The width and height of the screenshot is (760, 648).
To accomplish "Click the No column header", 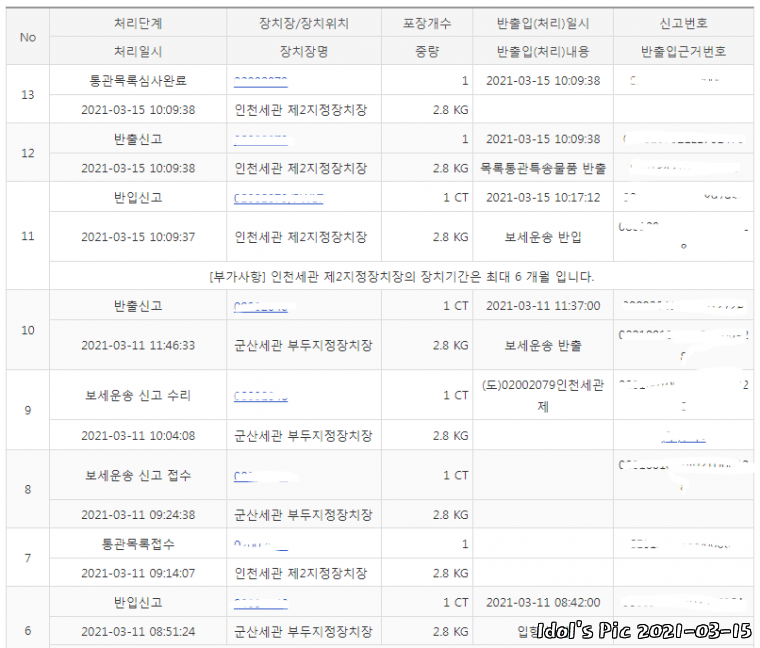I will pyautogui.click(x=28, y=37).
